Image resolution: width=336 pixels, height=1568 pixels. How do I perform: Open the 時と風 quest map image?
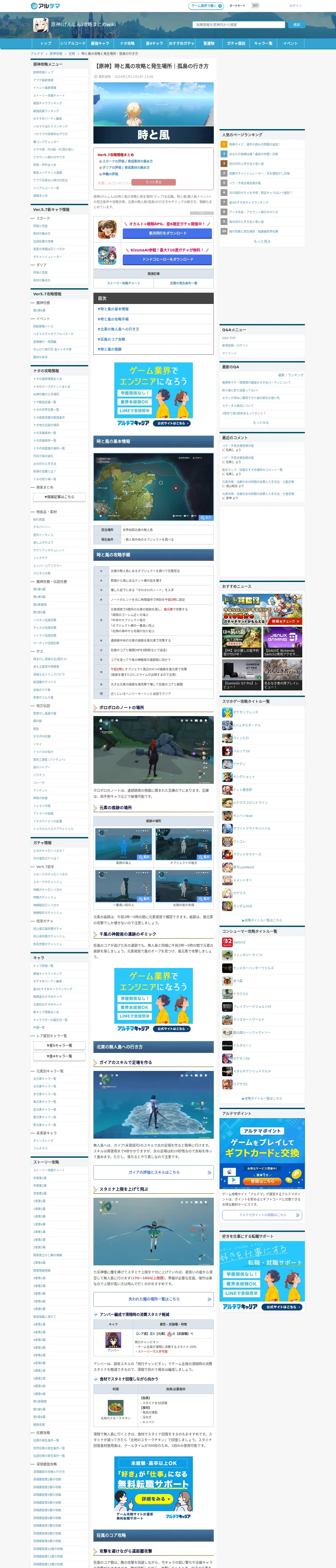[x=154, y=486]
